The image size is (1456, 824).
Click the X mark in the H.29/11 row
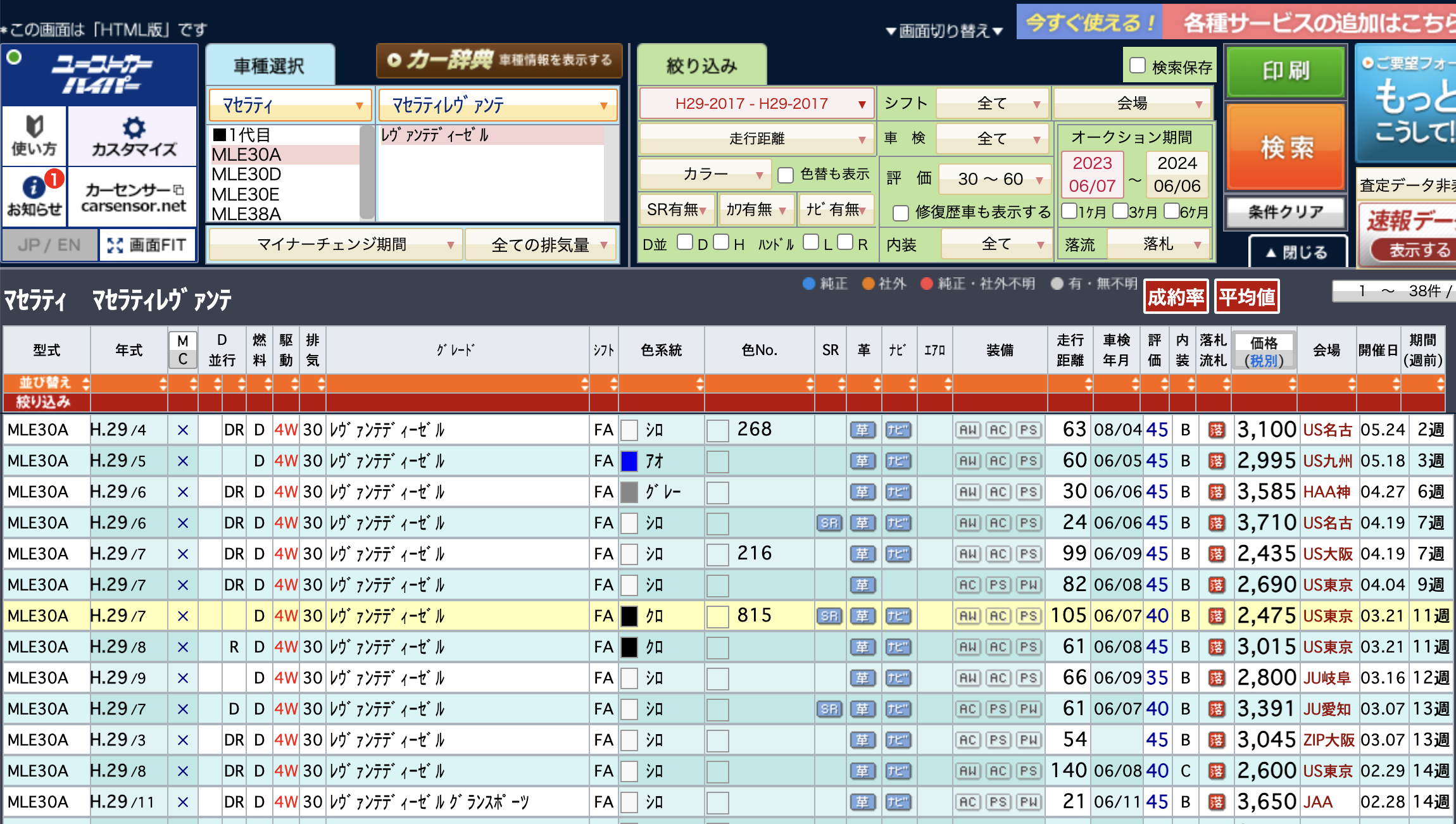coord(183,802)
